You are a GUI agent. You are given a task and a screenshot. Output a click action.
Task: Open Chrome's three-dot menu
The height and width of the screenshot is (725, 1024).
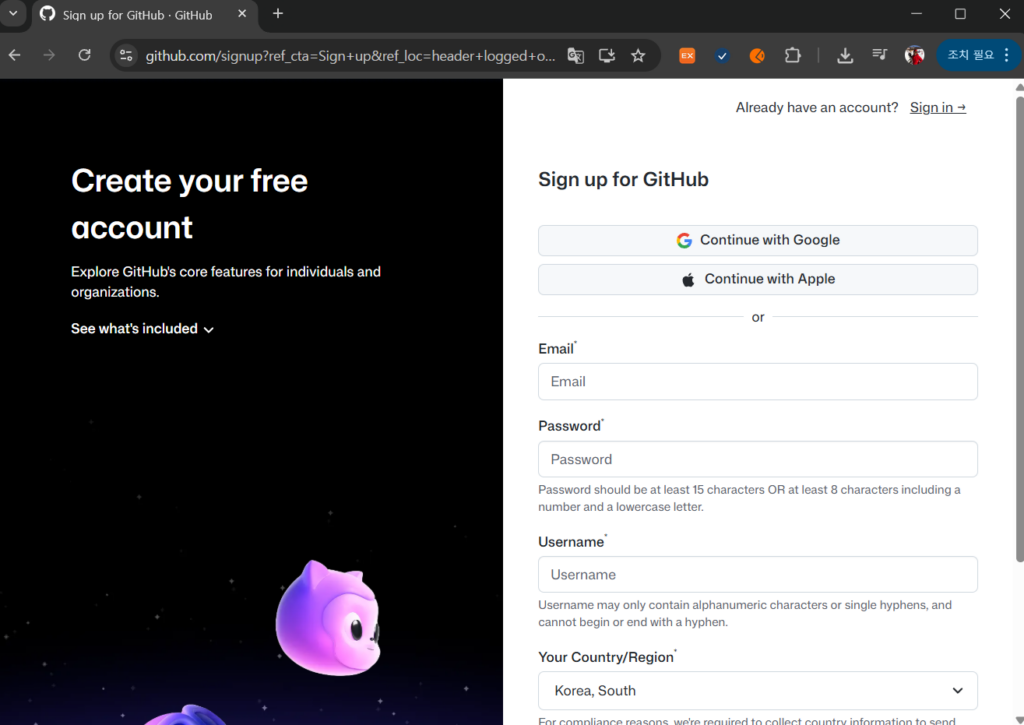[1006, 56]
